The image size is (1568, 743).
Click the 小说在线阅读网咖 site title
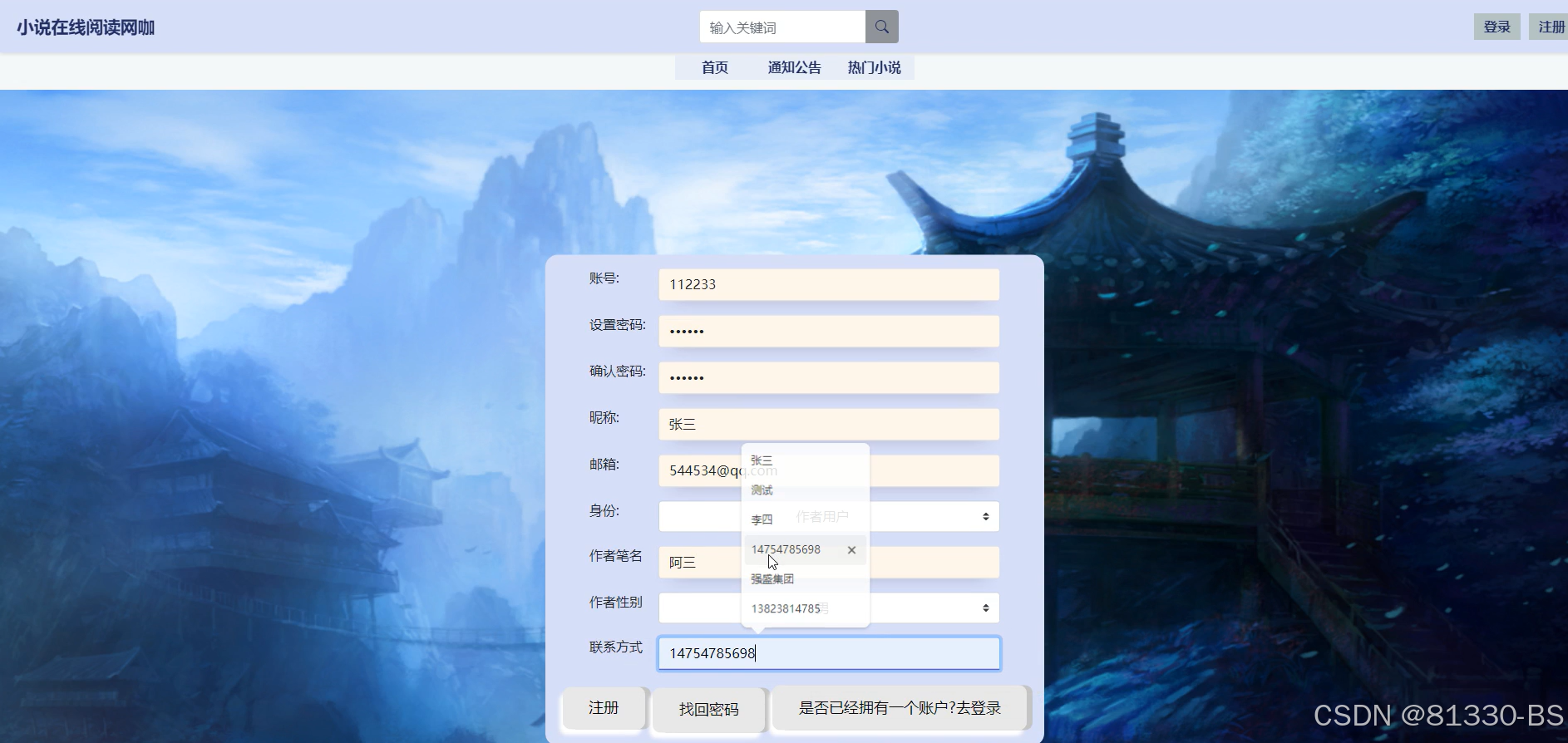pos(86,27)
